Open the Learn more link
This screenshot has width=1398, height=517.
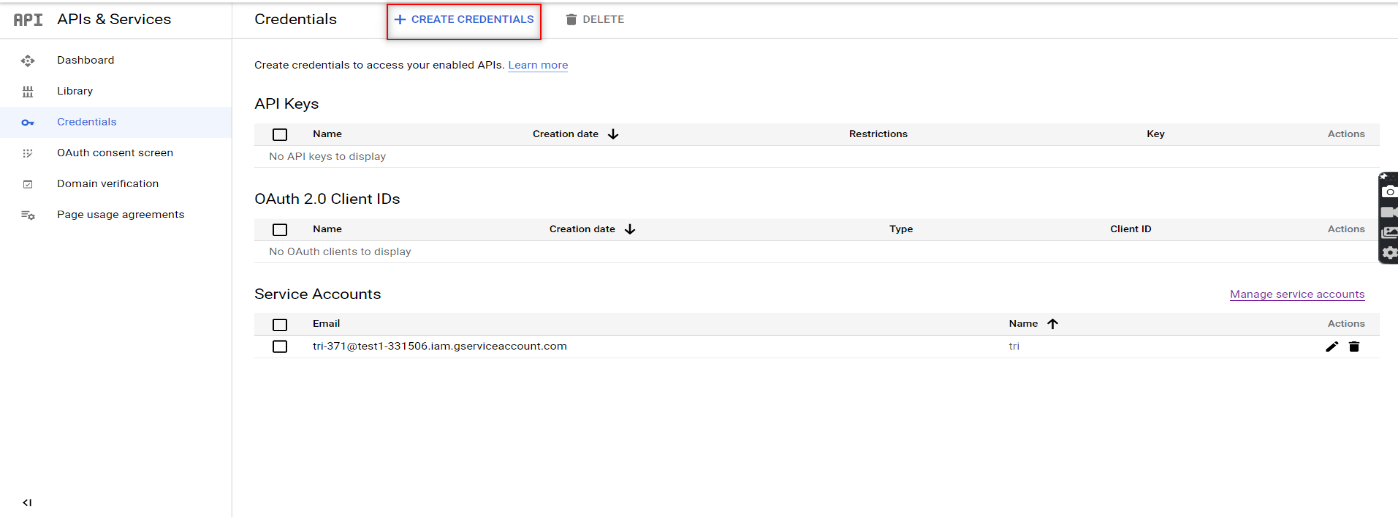click(x=538, y=65)
